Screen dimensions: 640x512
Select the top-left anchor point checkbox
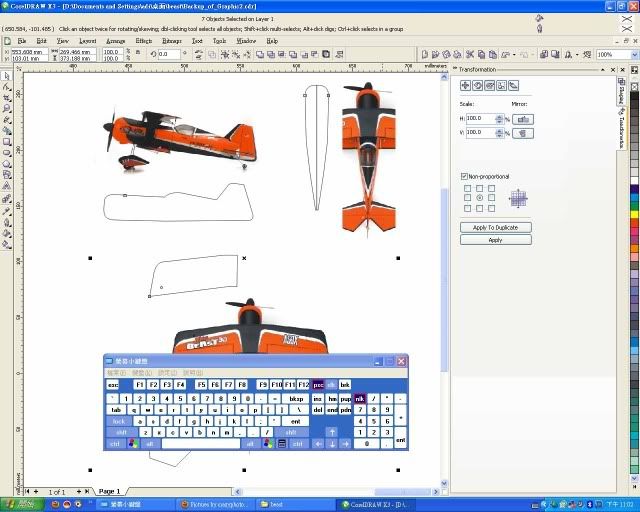click(467, 188)
